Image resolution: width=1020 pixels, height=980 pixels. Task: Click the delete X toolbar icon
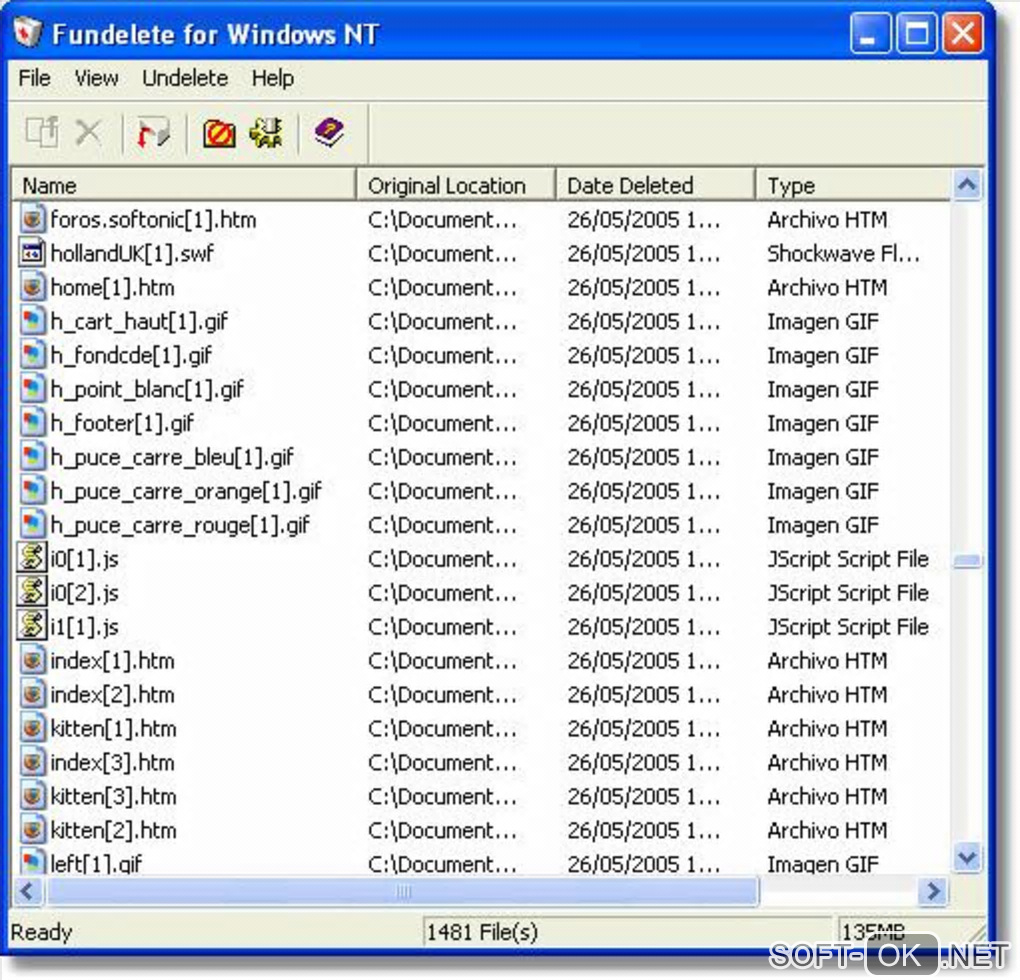click(88, 133)
